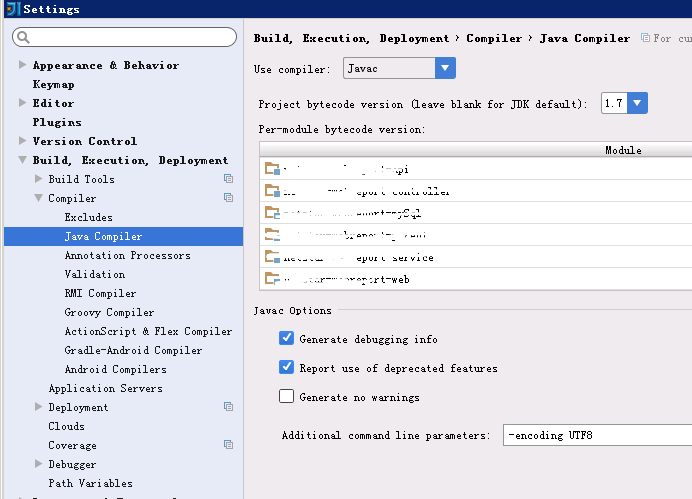This screenshot has width=692, height=499.
Task: Select module folder icon ending in report-web
Action: [272, 278]
